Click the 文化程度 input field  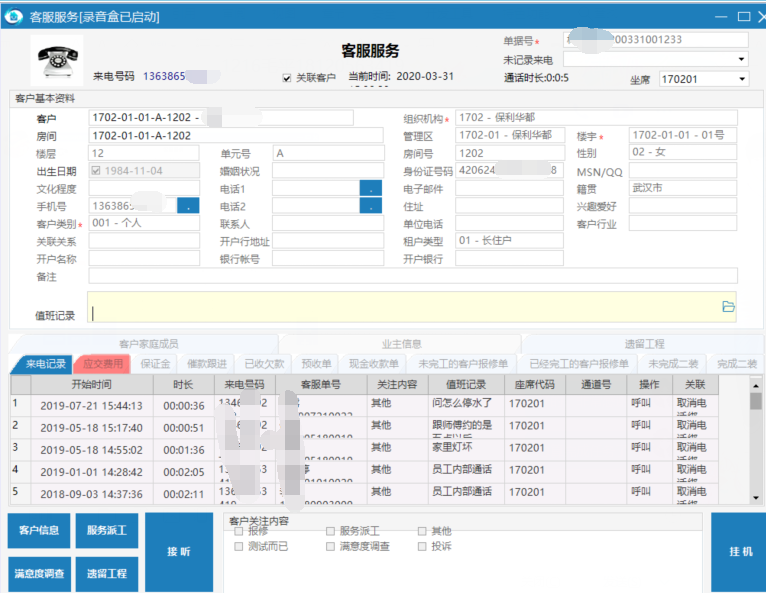pyautogui.click(x=144, y=188)
